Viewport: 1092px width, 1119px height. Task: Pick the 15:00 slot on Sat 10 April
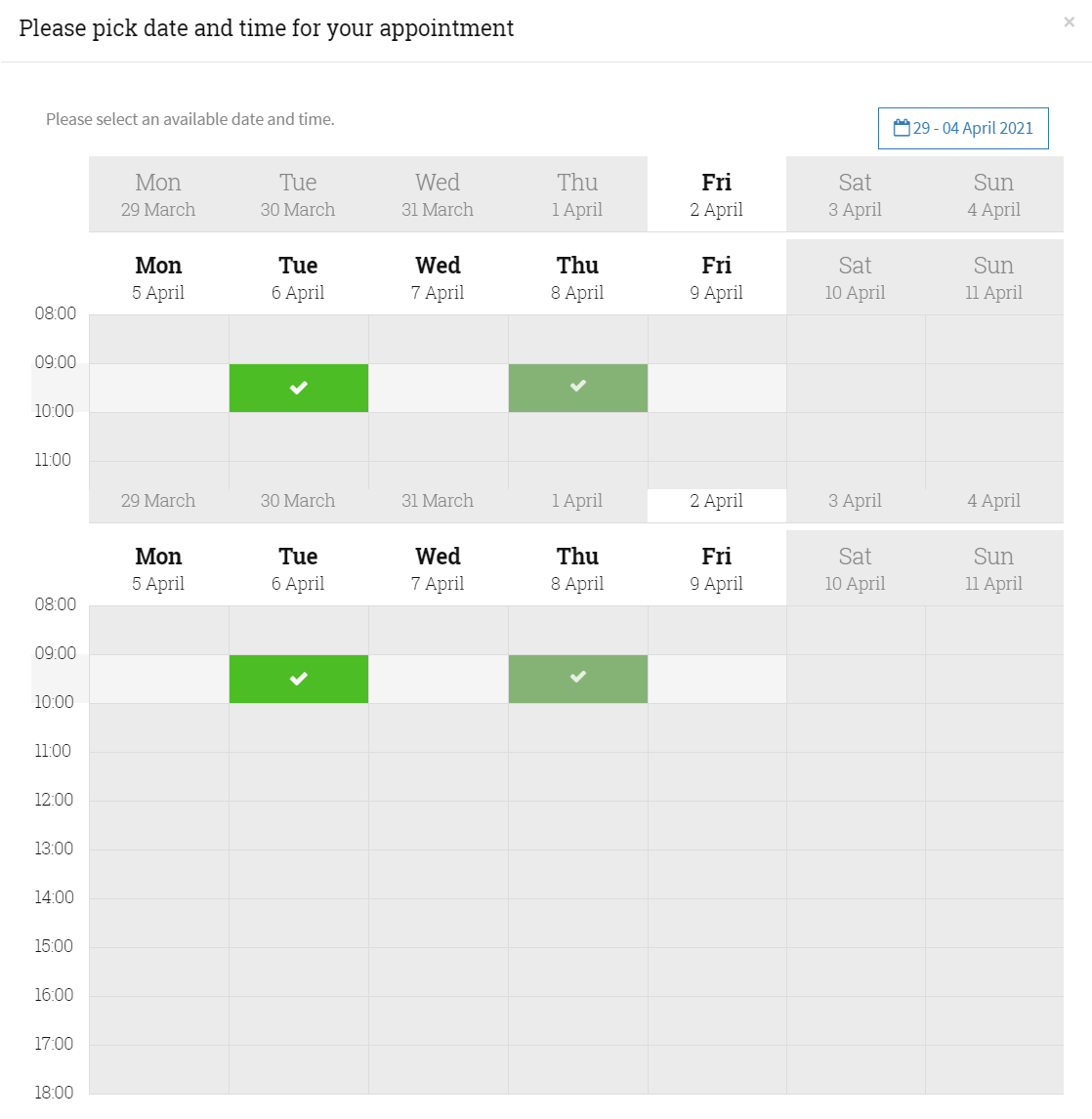pos(855,972)
